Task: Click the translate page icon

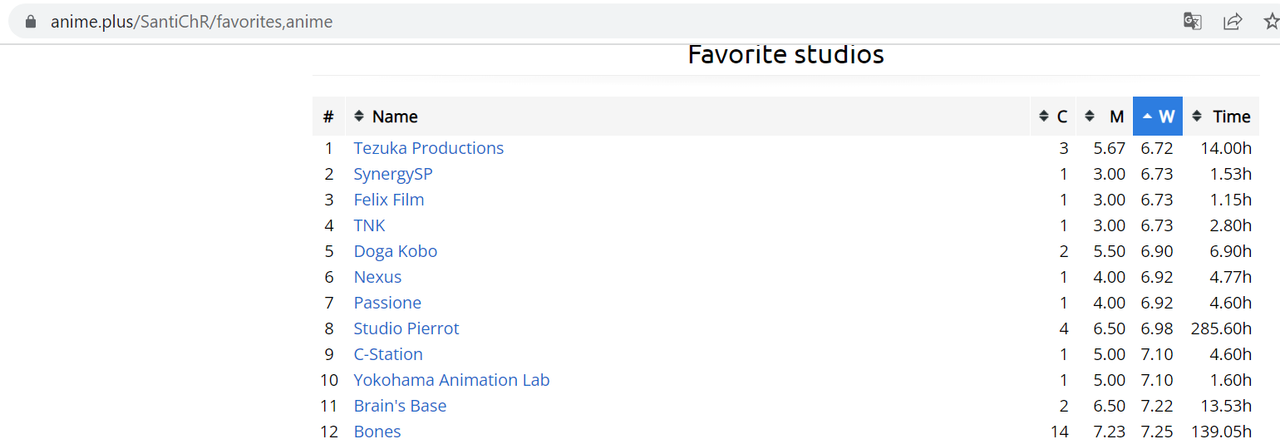Action: point(1192,21)
